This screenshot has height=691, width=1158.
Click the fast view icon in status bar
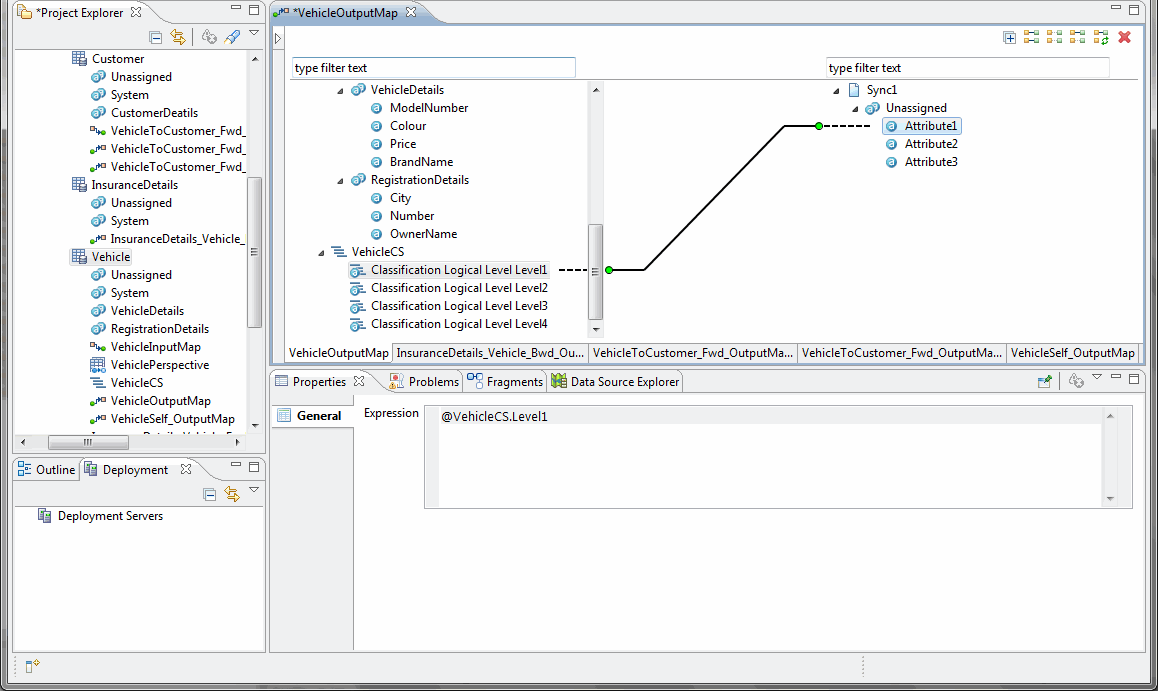coord(32,666)
